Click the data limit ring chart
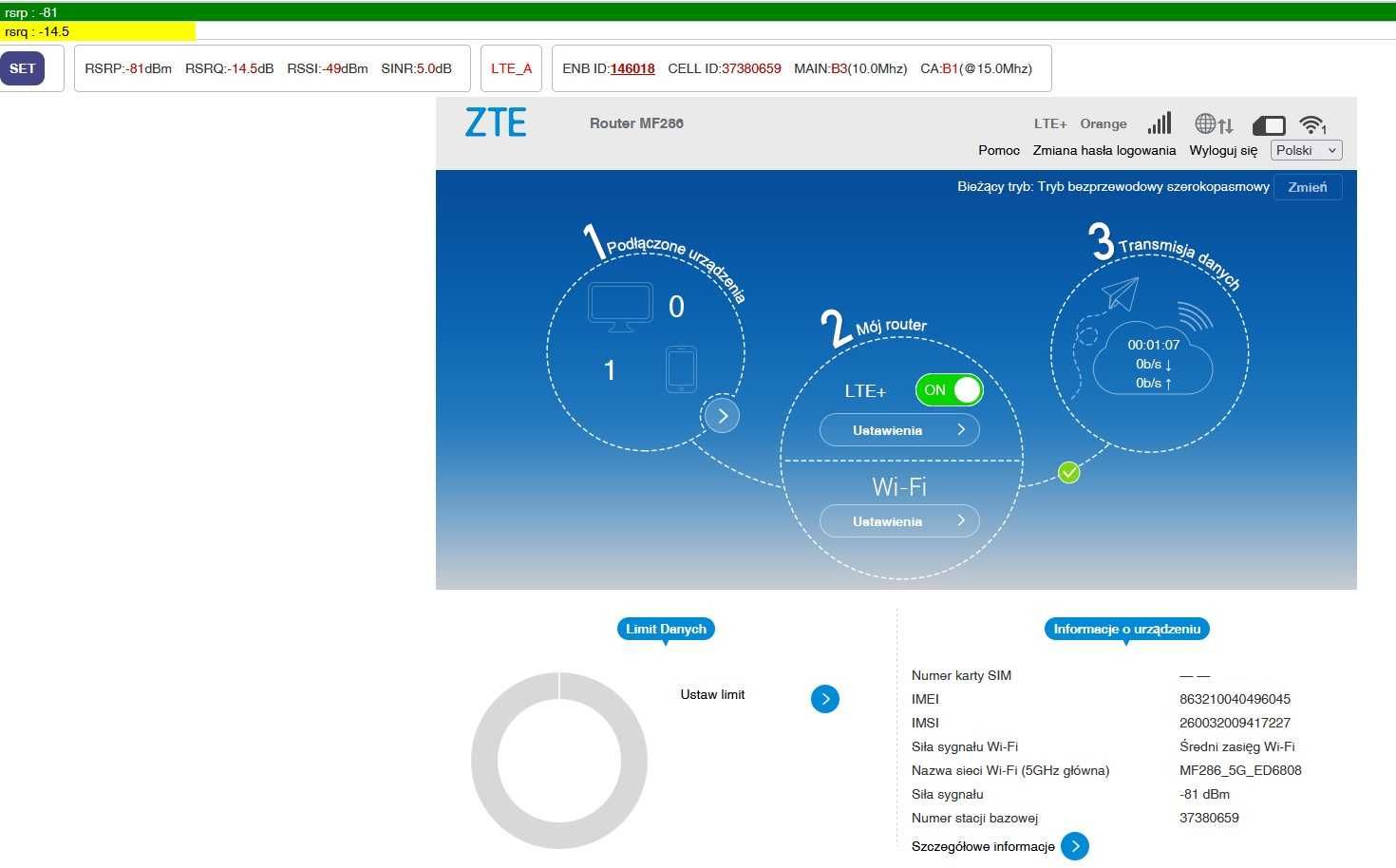The height and width of the screenshot is (868, 1396). tap(559, 760)
